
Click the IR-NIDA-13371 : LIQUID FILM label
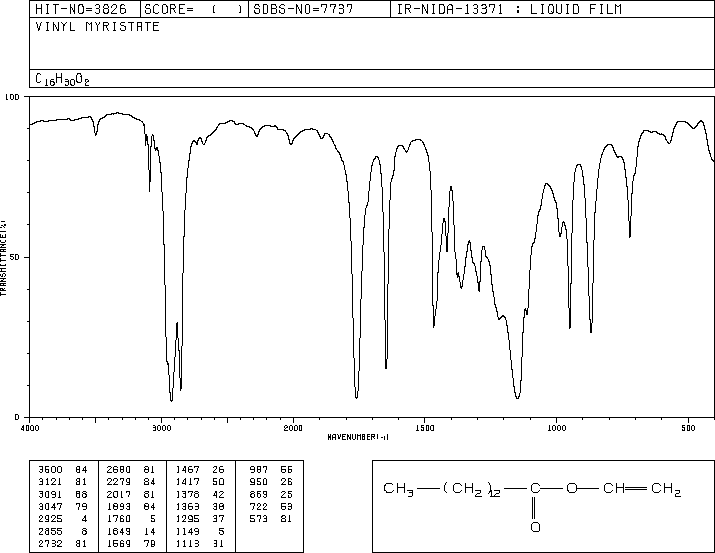click(509, 9)
